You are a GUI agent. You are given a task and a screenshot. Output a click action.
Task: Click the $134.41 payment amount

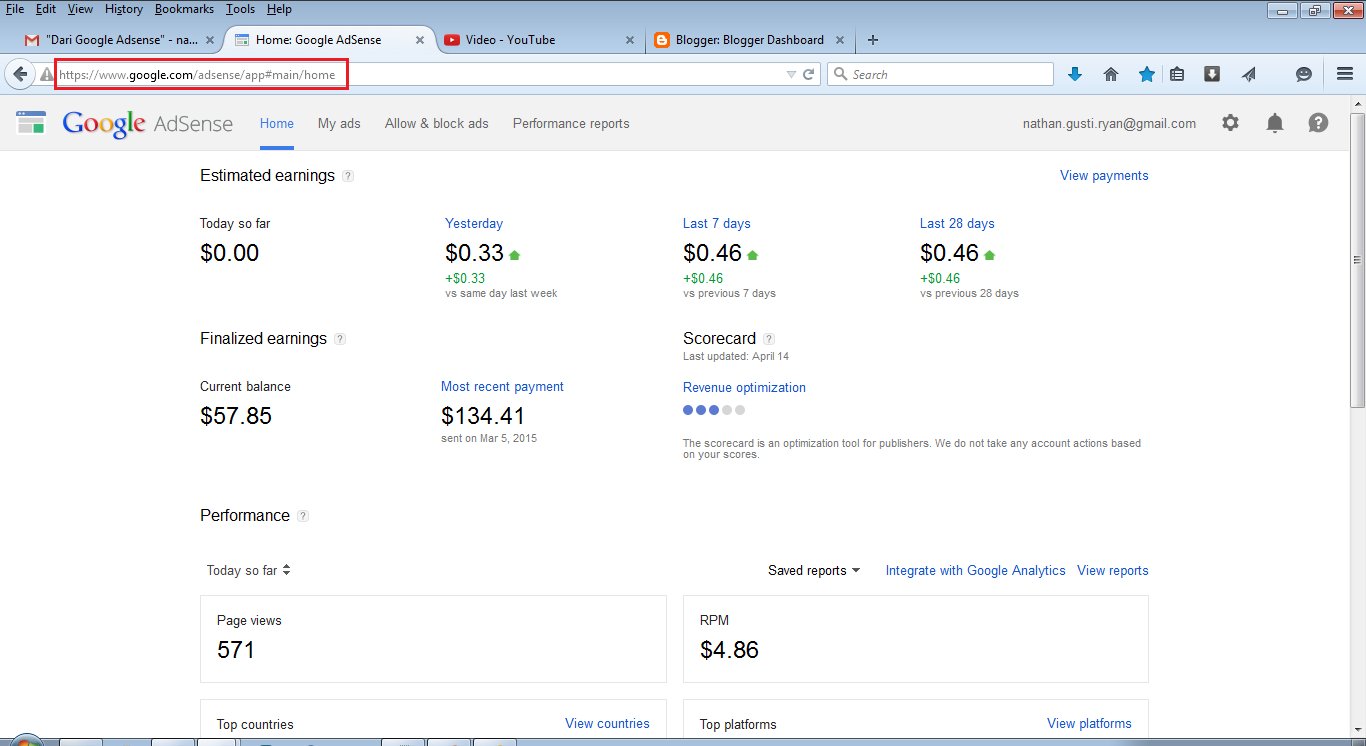483,416
